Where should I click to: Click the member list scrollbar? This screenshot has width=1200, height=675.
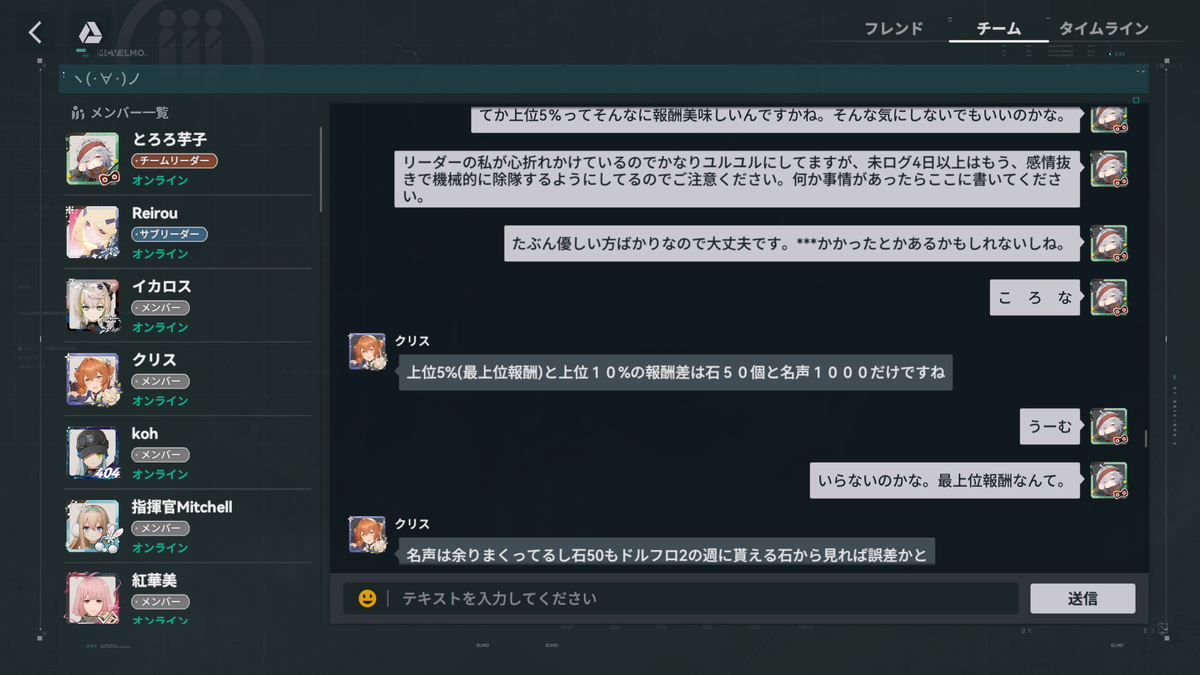[321, 168]
